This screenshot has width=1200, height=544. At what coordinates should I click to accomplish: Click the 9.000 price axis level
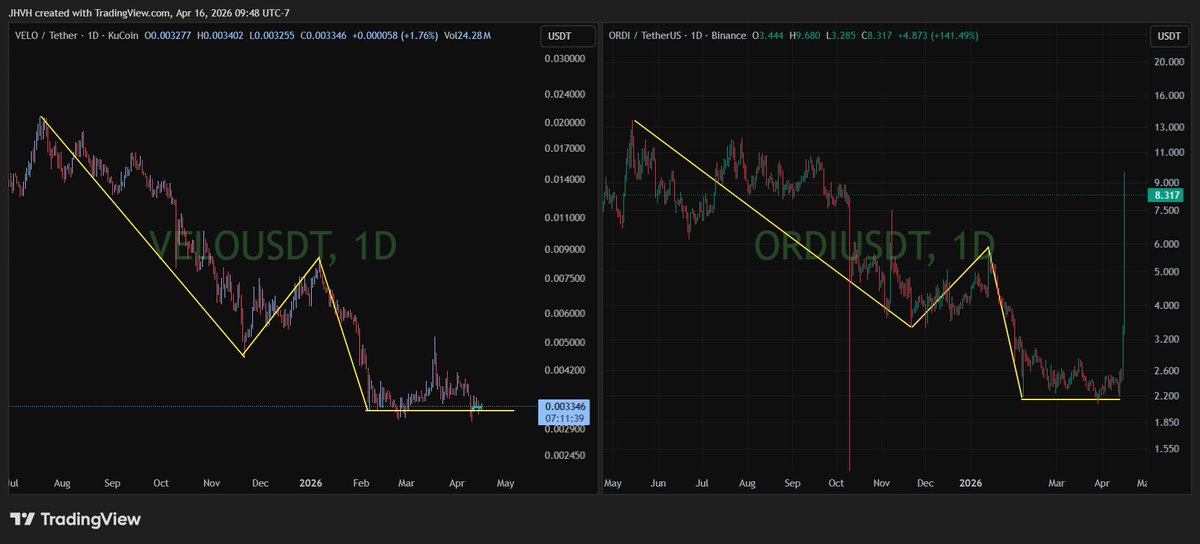pos(1167,183)
